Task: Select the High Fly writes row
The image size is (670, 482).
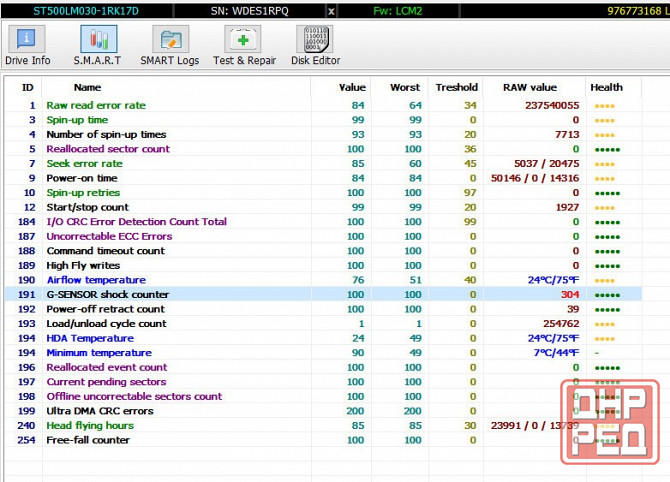Action: click(x=323, y=265)
